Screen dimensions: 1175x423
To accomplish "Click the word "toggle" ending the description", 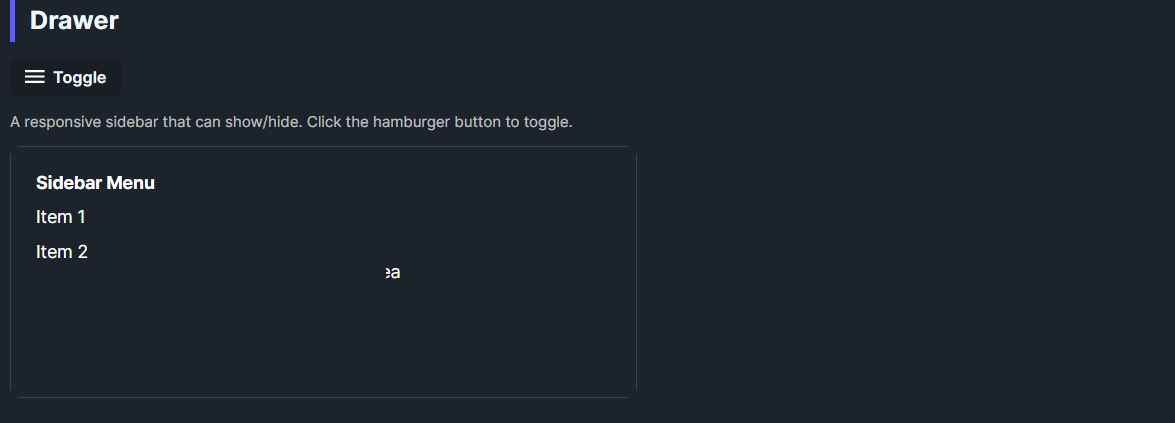I will tap(547, 122).
